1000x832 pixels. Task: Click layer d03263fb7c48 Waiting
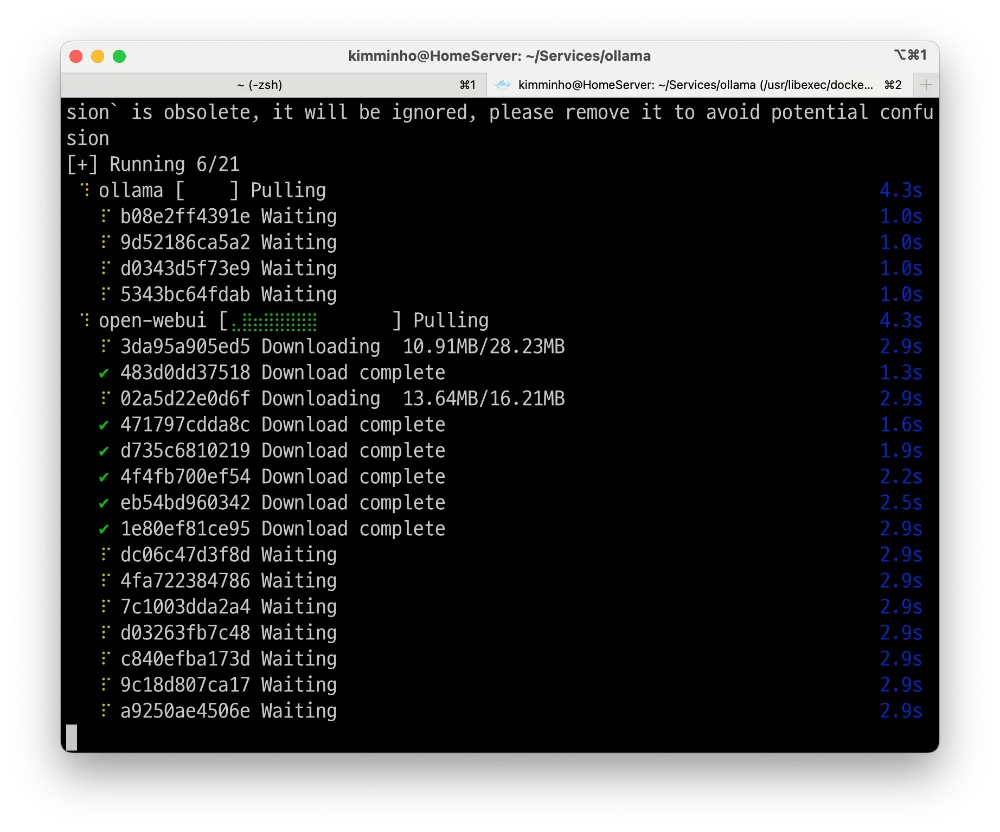tap(228, 633)
